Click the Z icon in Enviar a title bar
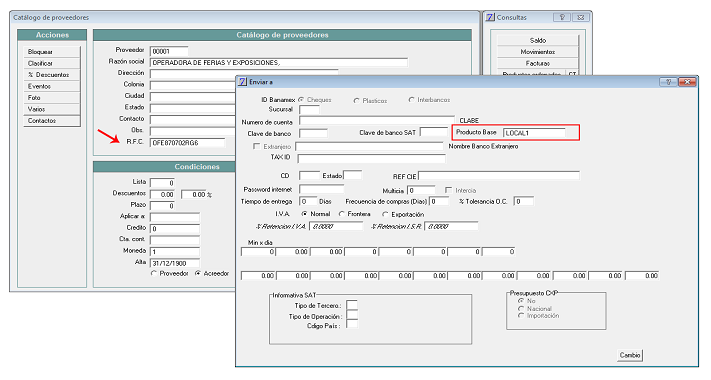Viewport: 711px width, 380px height. [243, 82]
